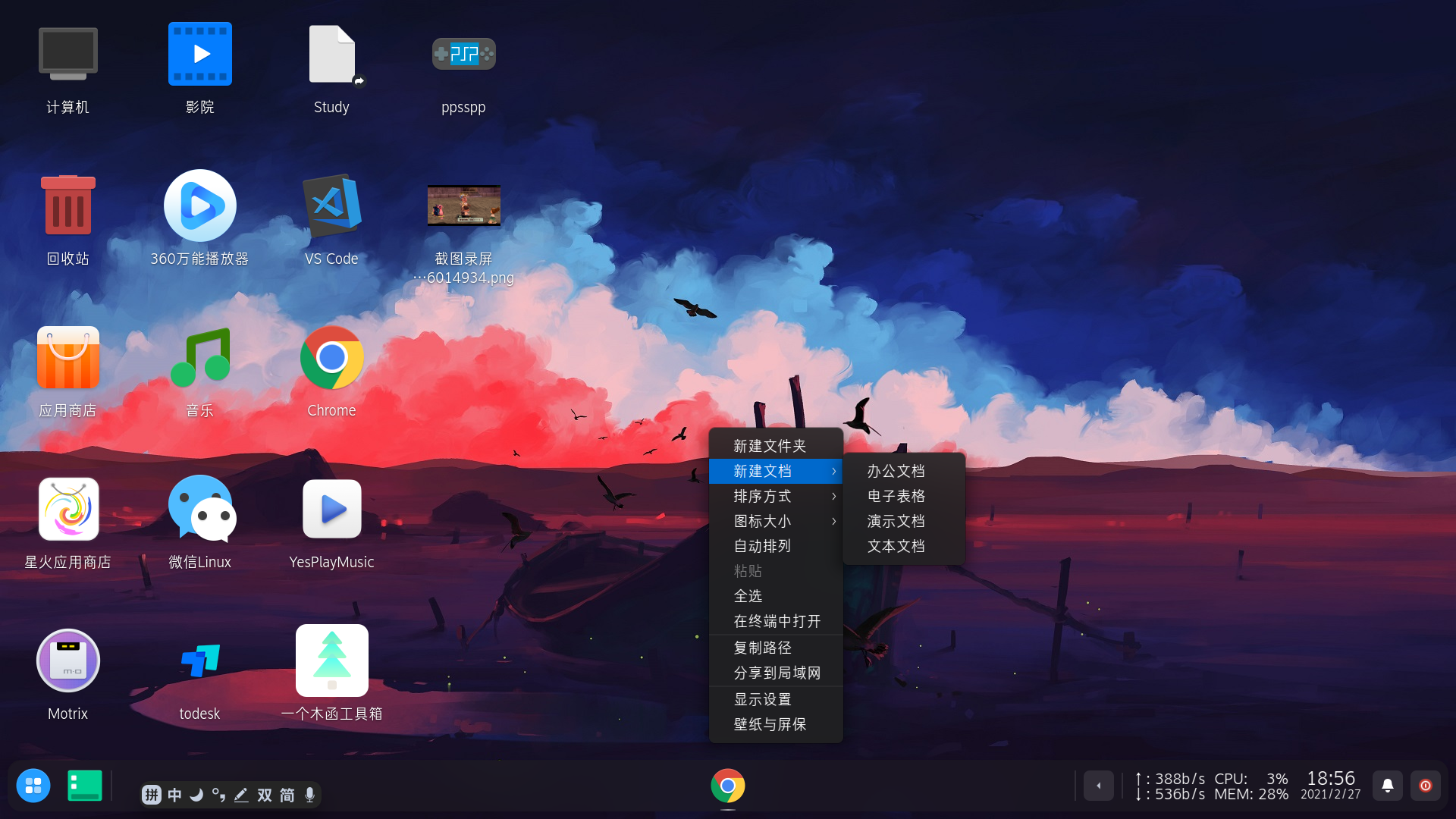Toggle 简 simplified/traditional character mode
The width and height of the screenshot is (1456, 819).
287,795
